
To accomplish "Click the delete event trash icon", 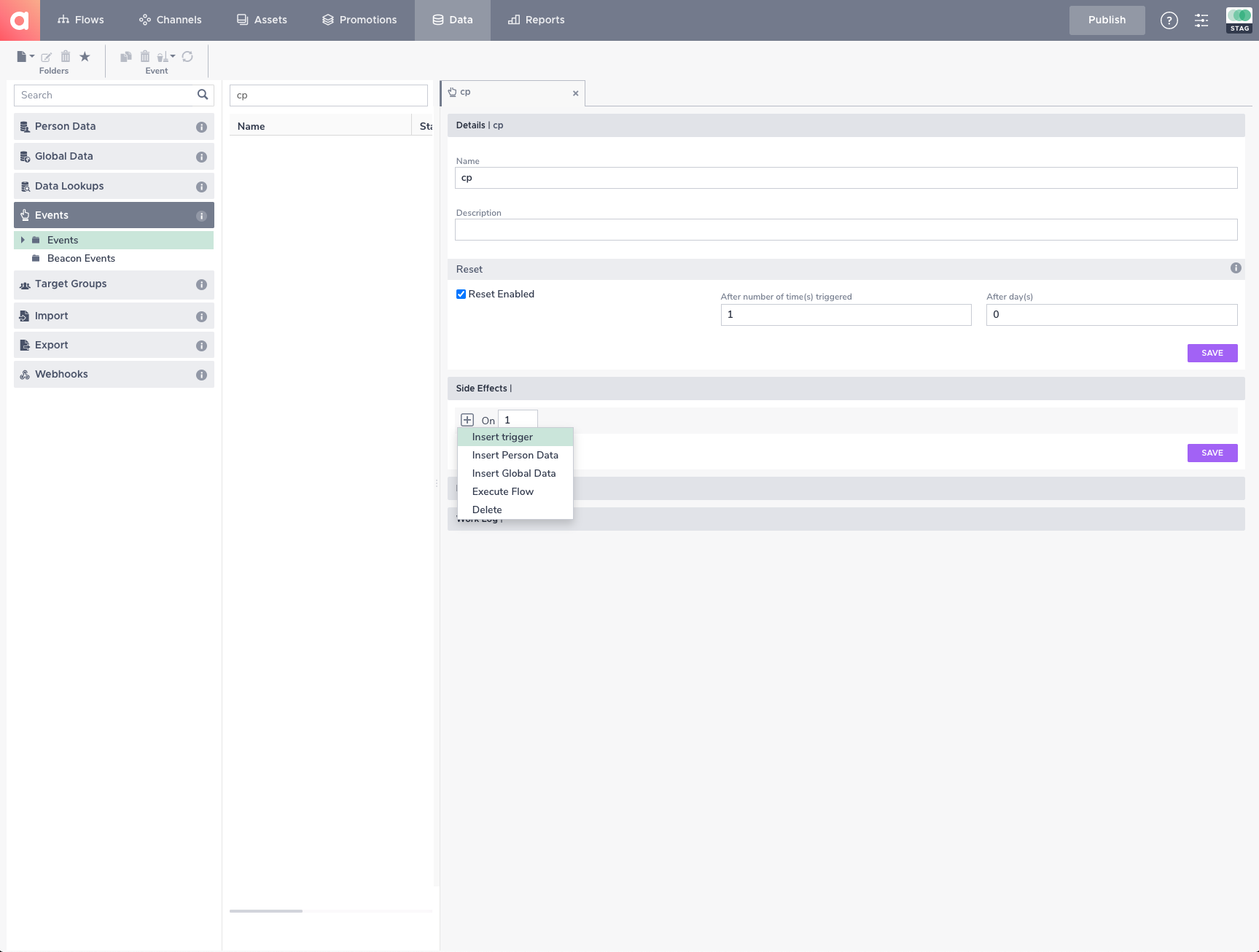I will [145, 56].
